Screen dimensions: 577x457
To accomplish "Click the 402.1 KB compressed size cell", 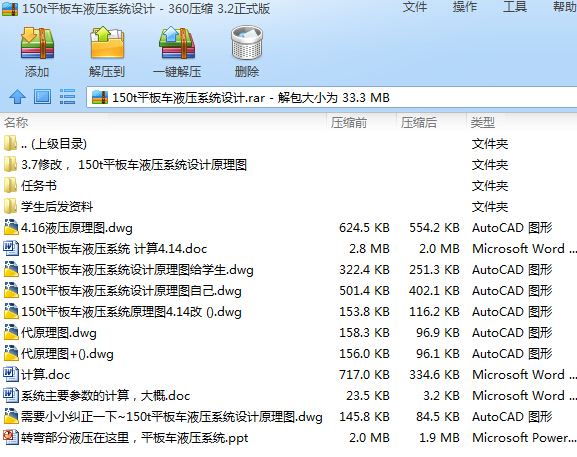I will [x=434, y=291].
